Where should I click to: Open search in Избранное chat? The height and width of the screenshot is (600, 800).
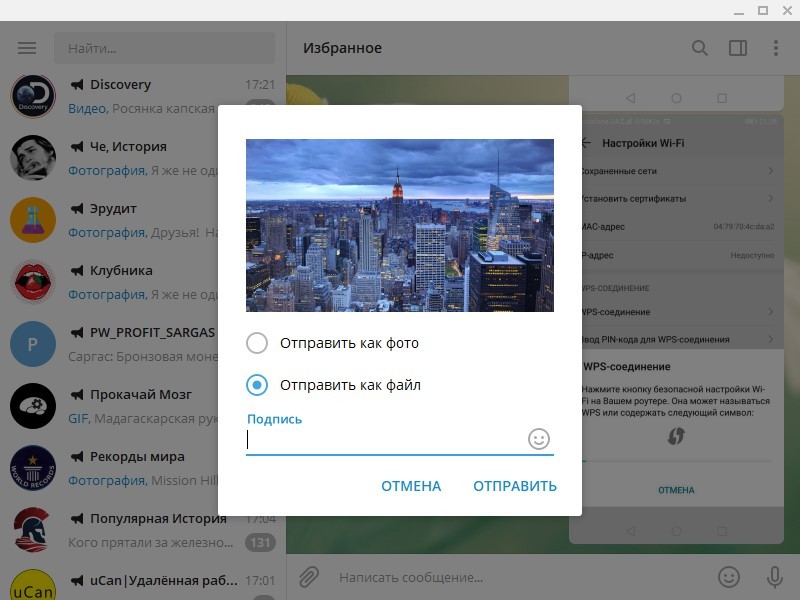[x=699, y=48]
